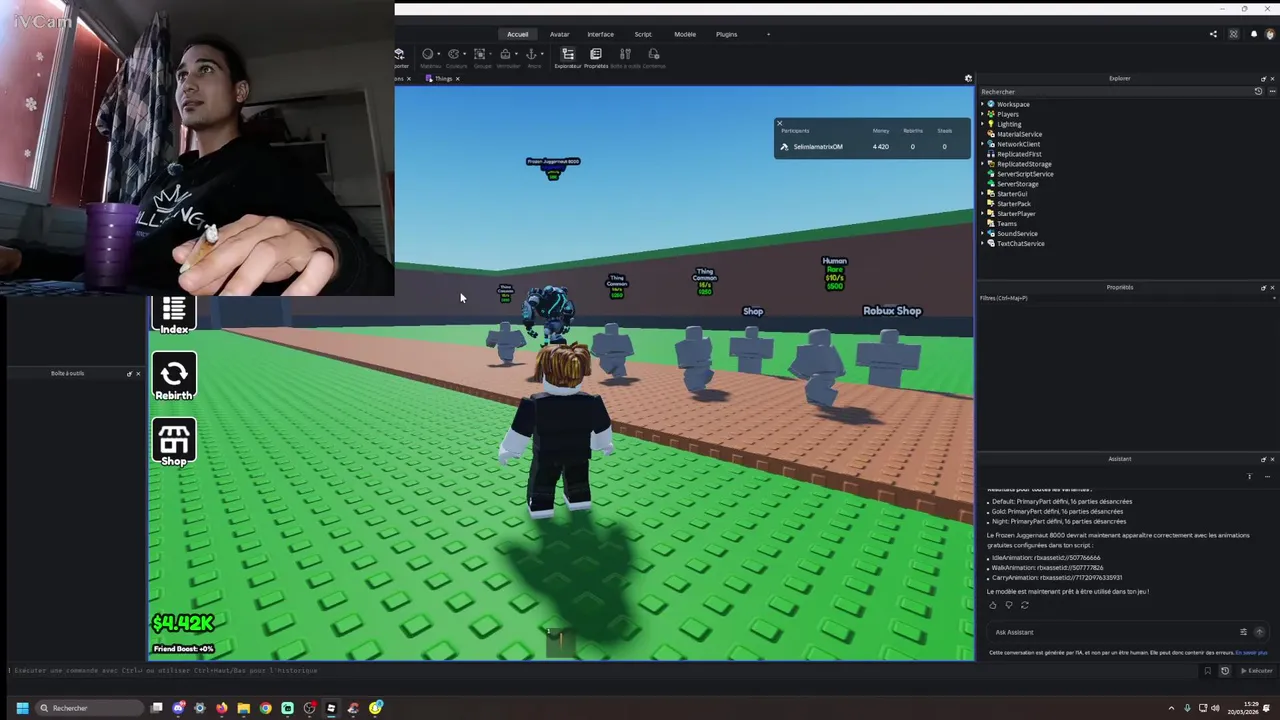Viewport: 1280px width, 720px height.
Task: Open the Couleurs palette tool
Action: tap(454, 57)
